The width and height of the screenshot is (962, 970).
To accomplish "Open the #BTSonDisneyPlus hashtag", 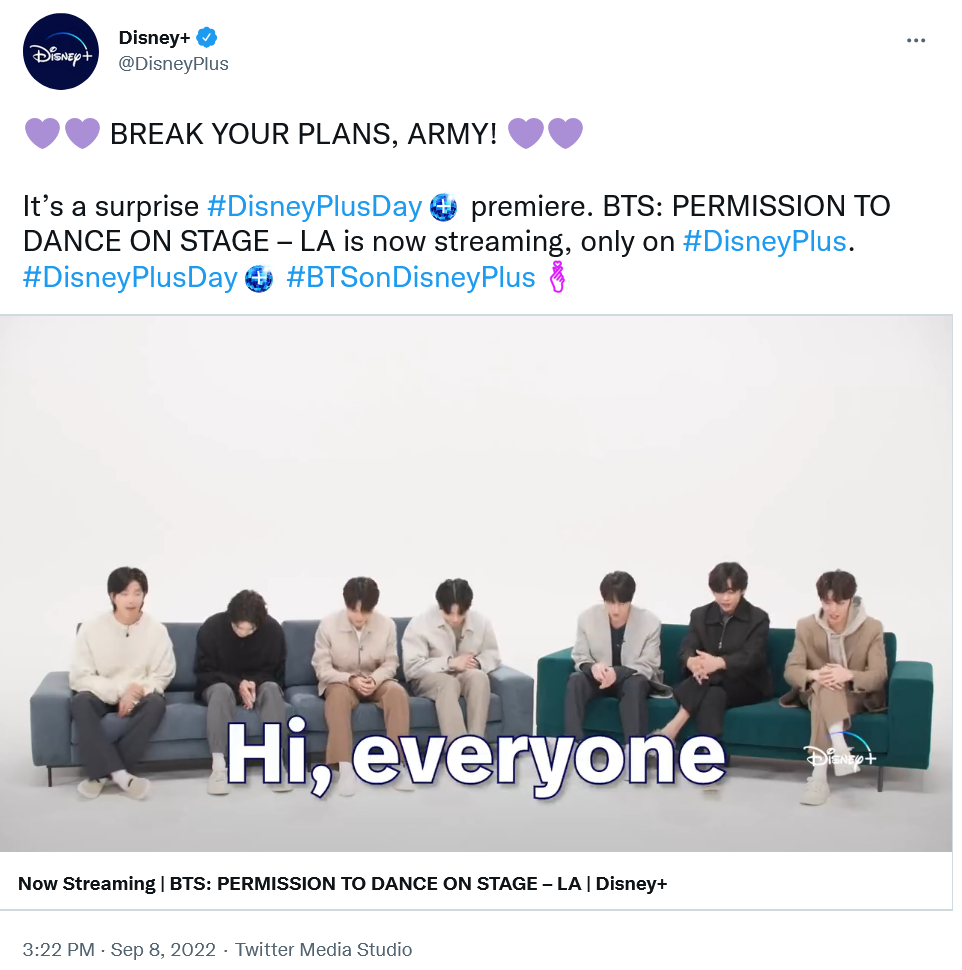I will pyautogui.click(x=411, y=277).
